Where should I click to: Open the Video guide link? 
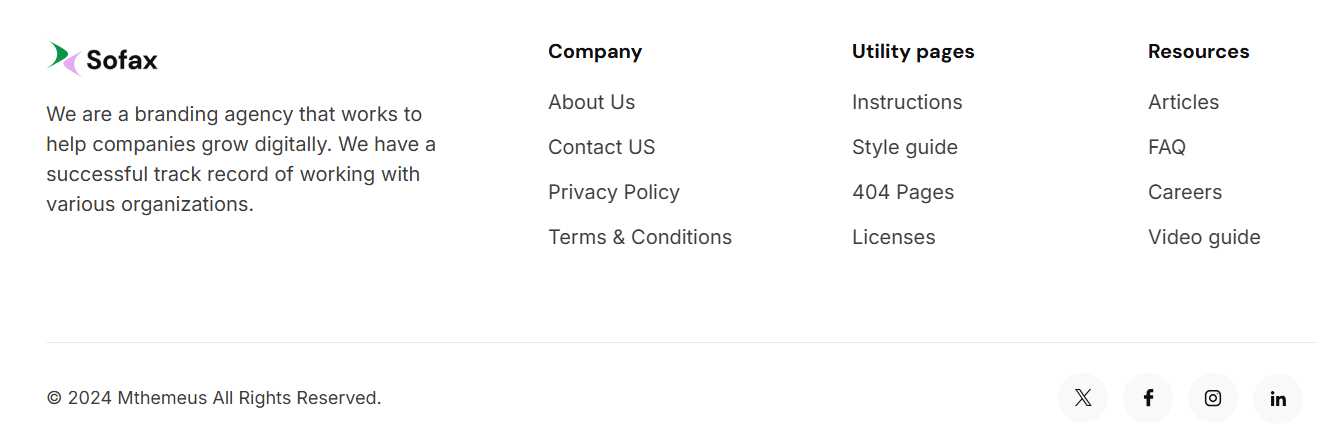point(1203,237)
